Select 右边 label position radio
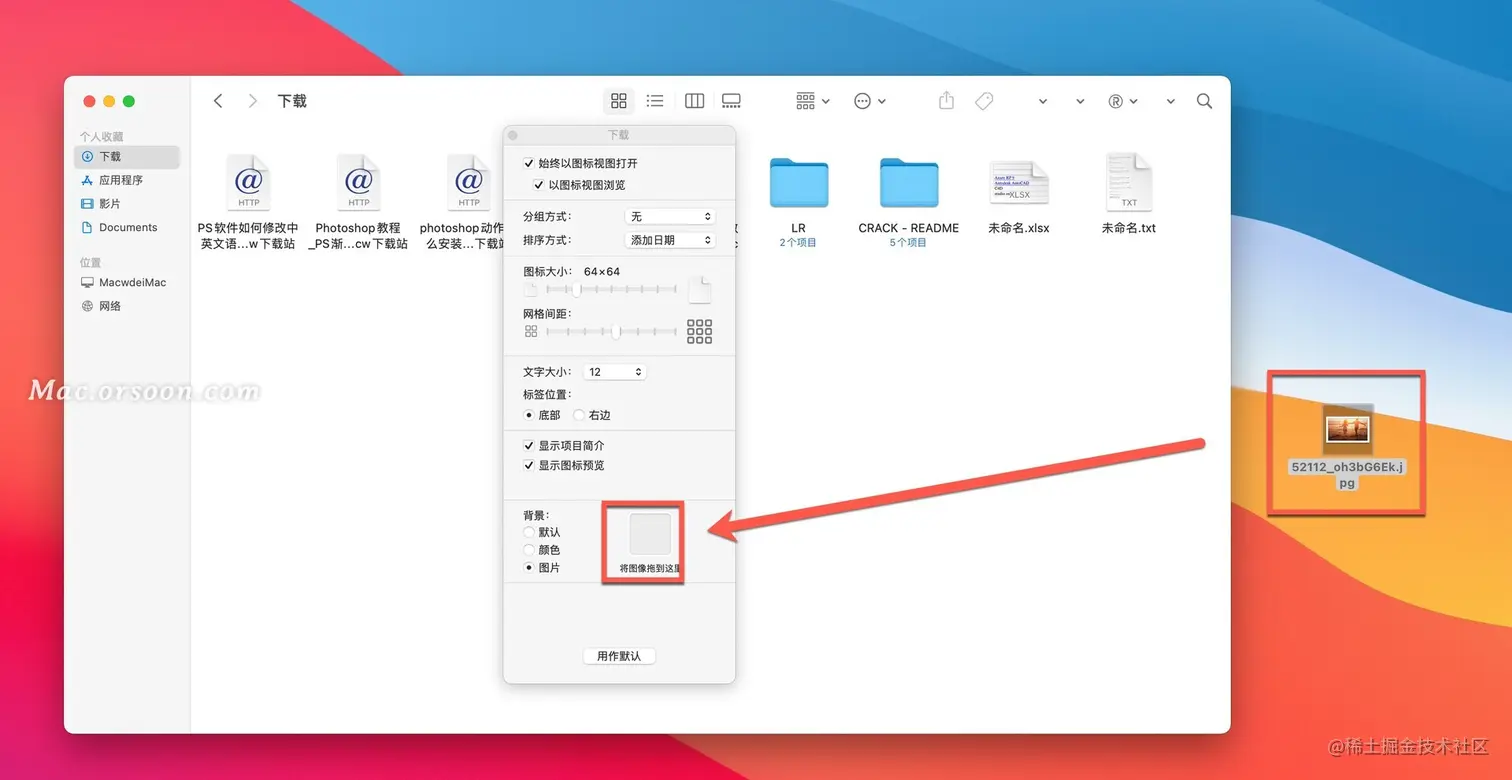Image resolution: width=1512 pixels, height=780 pixels. 579,415
